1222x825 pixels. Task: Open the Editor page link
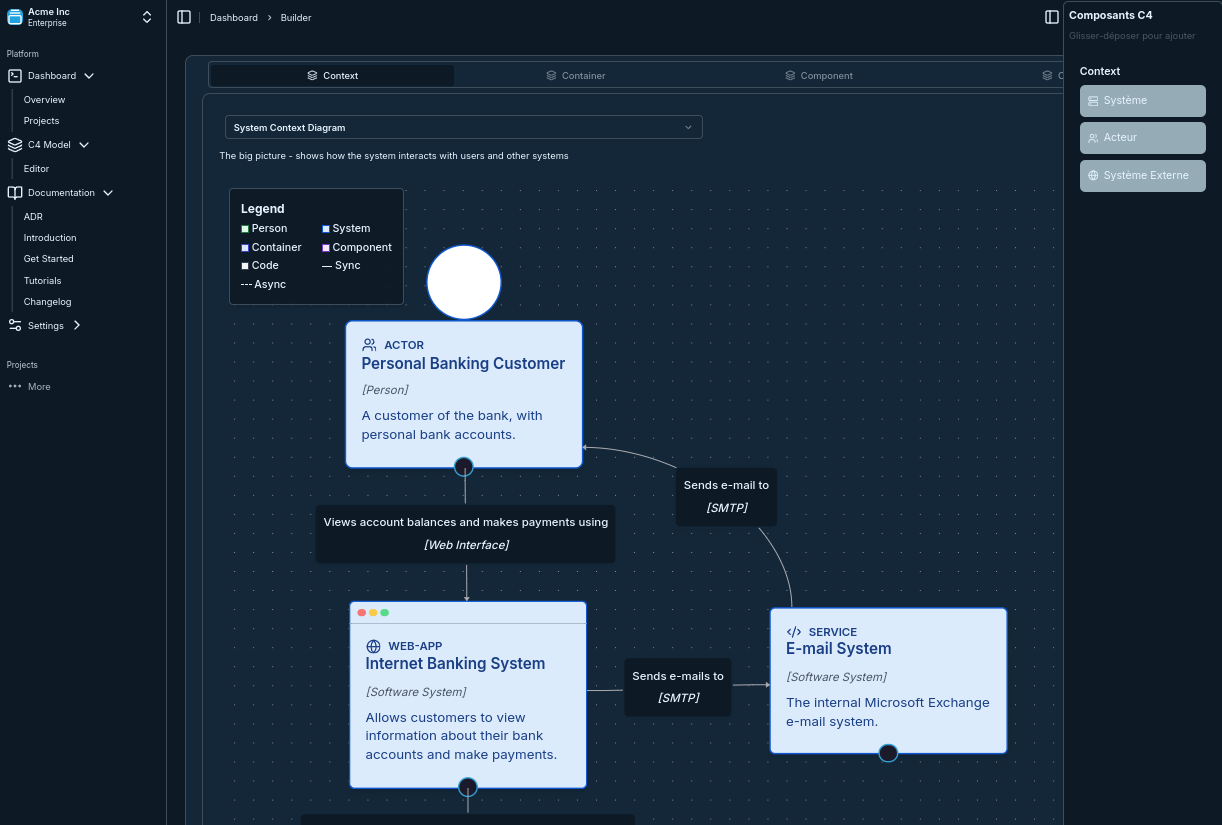tap(36, 169)
